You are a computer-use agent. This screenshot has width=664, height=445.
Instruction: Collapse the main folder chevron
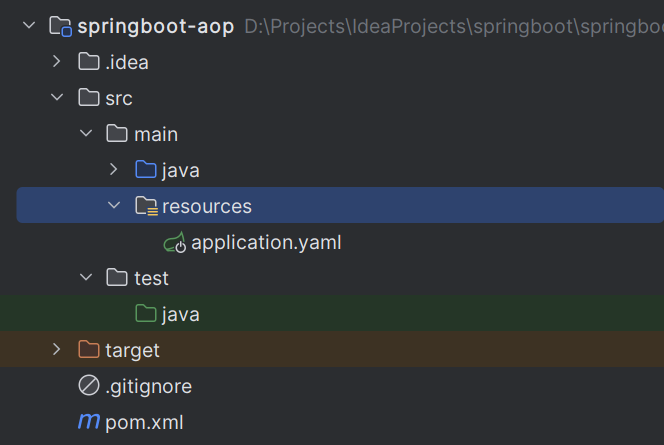(x=86, y=133)
